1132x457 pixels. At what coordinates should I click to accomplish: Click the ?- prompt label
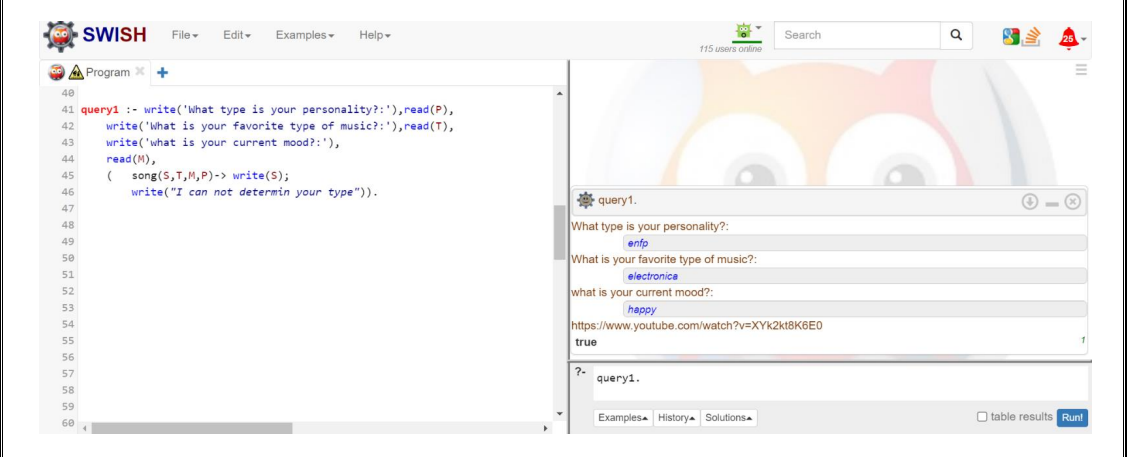[579, 373]
